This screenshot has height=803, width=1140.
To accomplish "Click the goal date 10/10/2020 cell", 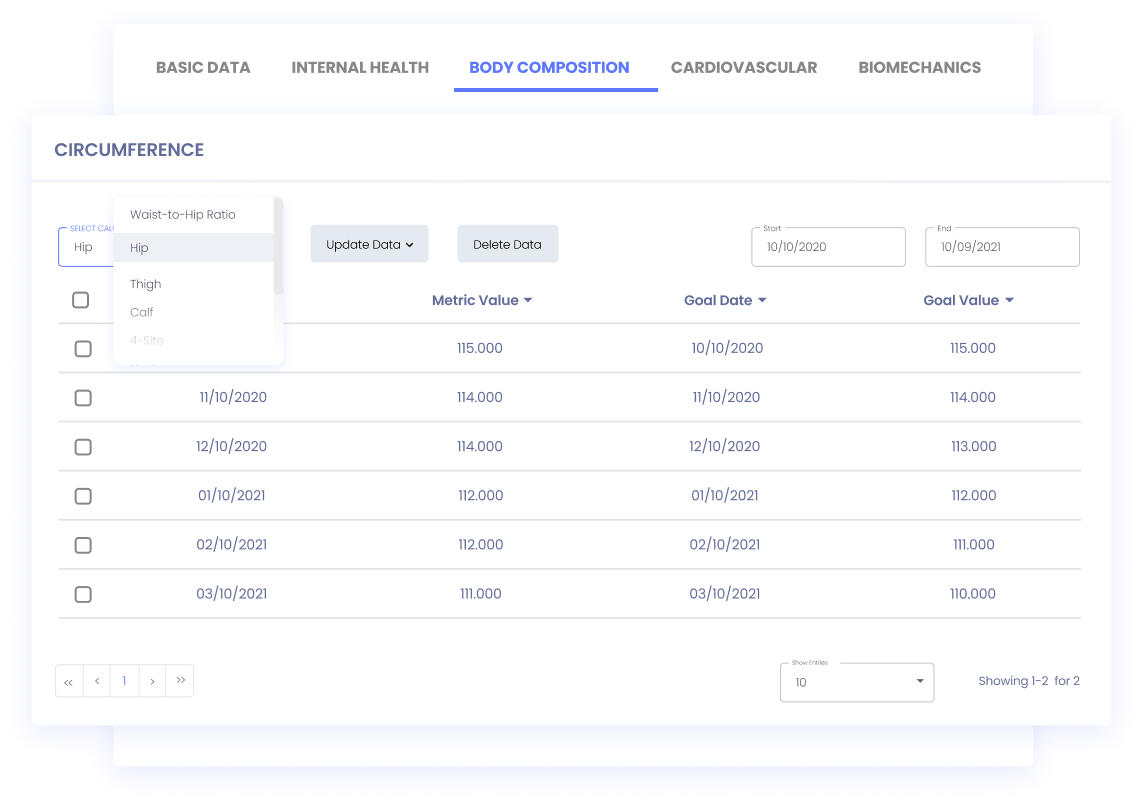I will [x=727, y=348].
